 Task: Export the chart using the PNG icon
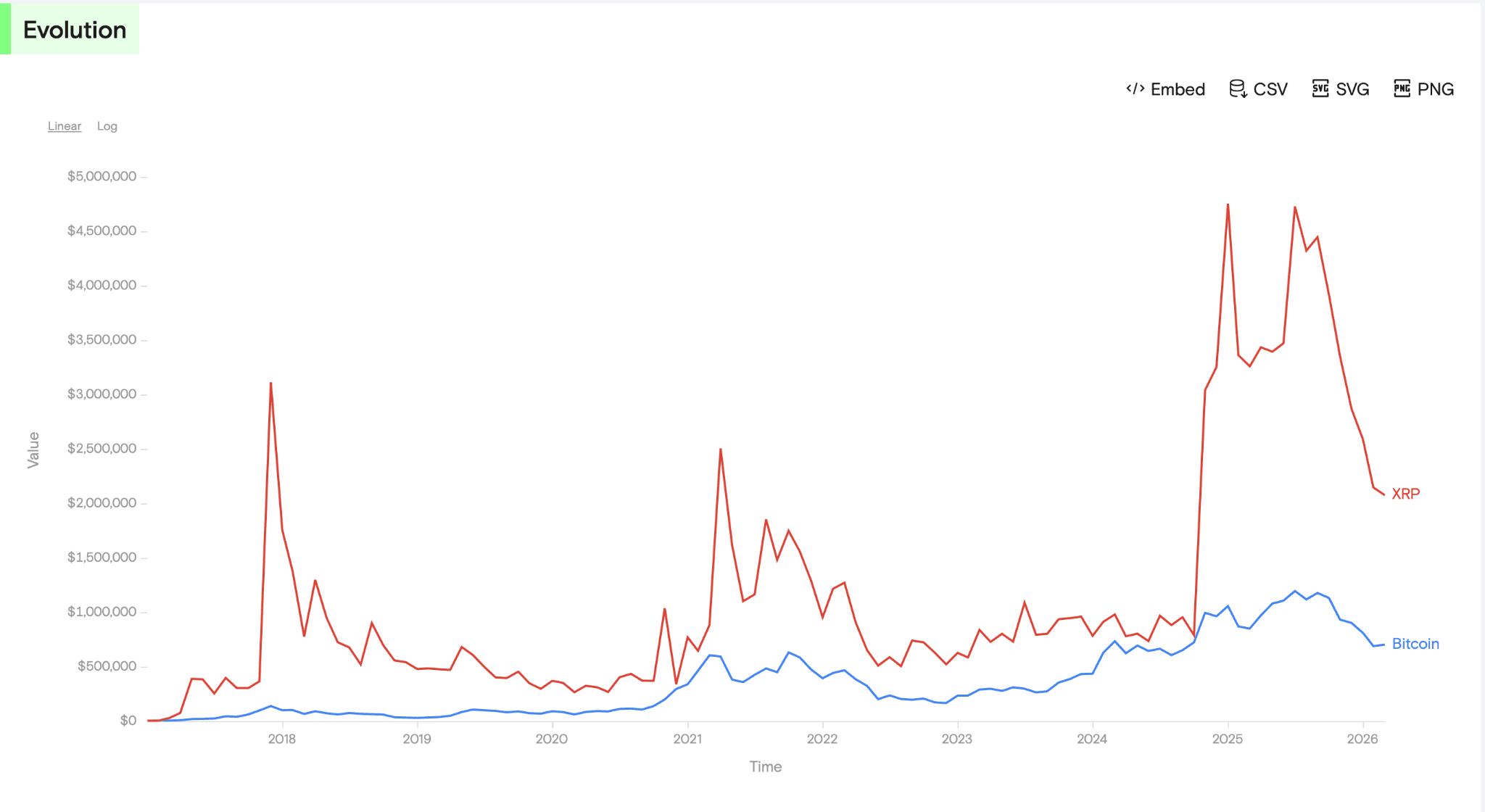pos(1436,88)
